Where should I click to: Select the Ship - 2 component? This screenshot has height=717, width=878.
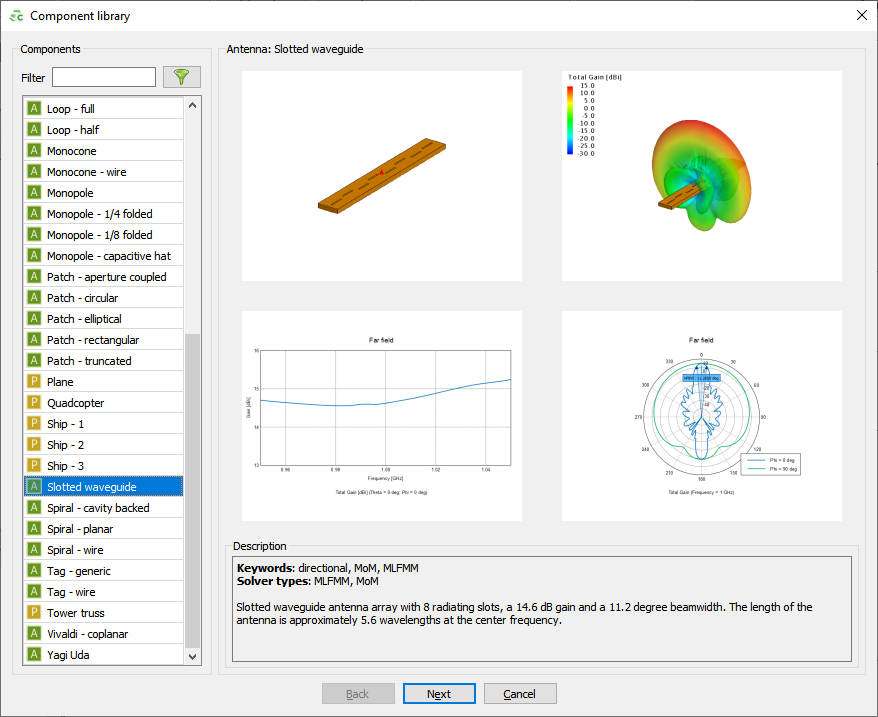[x=65, y=445]
